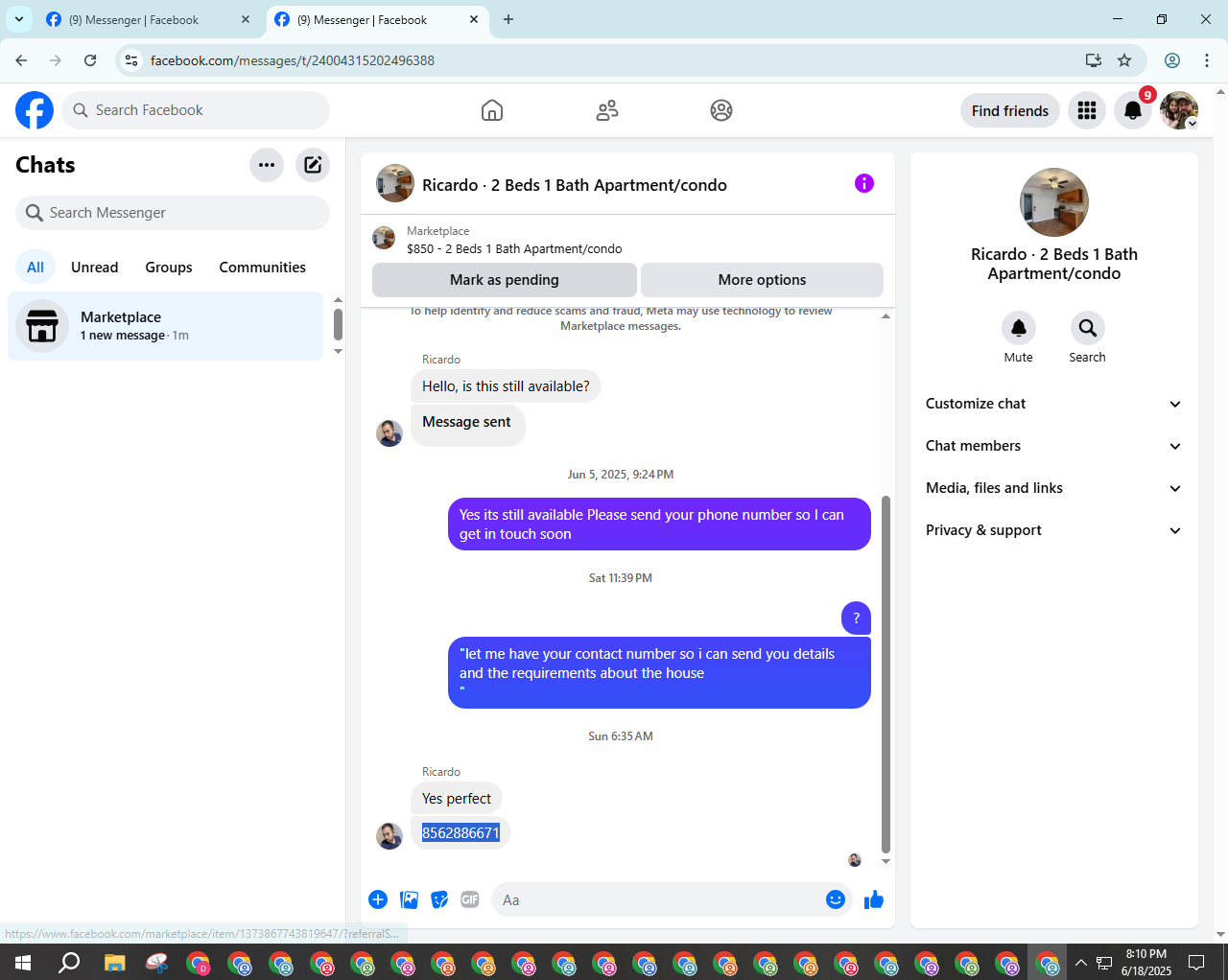Expand Customize chat section
Image resolution: width=1228 pixels, height=980 pixels.
pyautogui.click(x=1053, y=404)
